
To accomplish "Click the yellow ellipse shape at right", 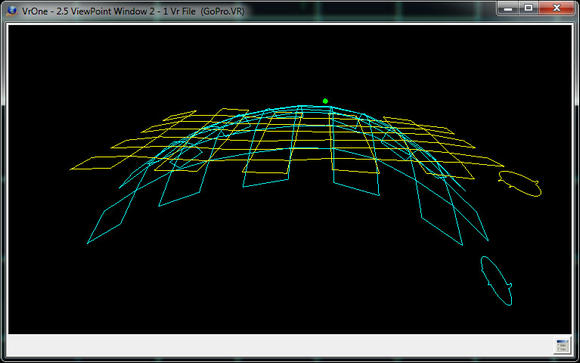I will point(520,184).
